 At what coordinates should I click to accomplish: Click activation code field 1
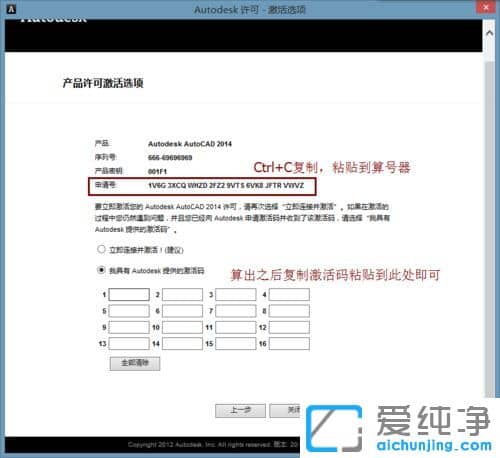coord(129,295)
